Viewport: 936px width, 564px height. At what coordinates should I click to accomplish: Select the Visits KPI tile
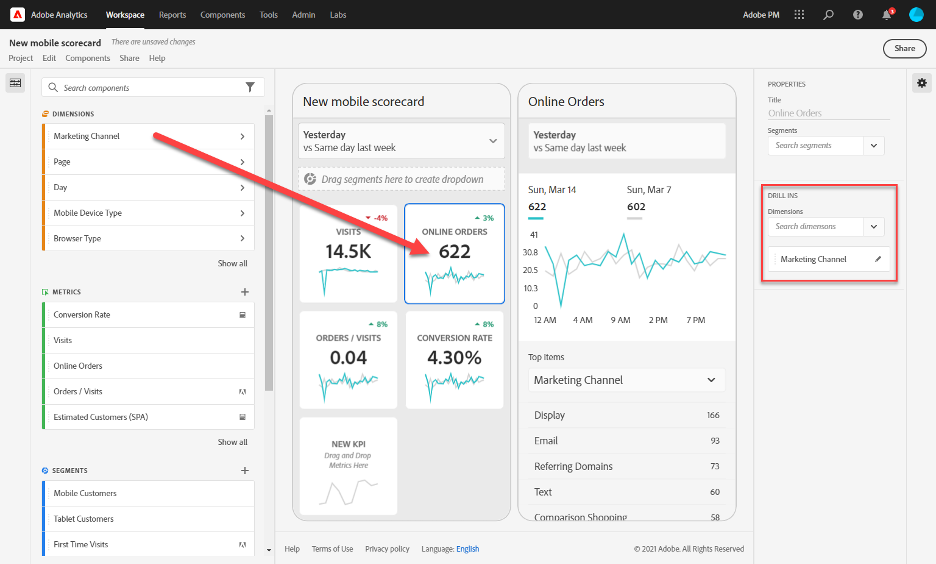(x=349, y=254)
